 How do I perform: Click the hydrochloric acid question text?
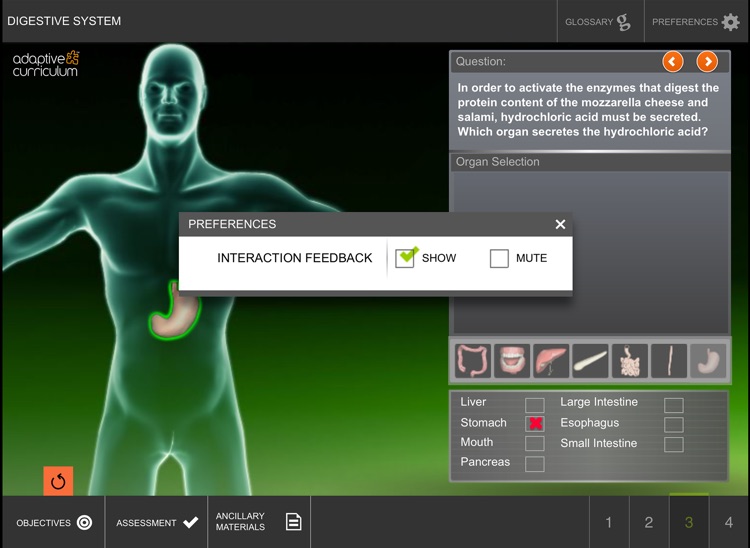[x=588, y=110]
